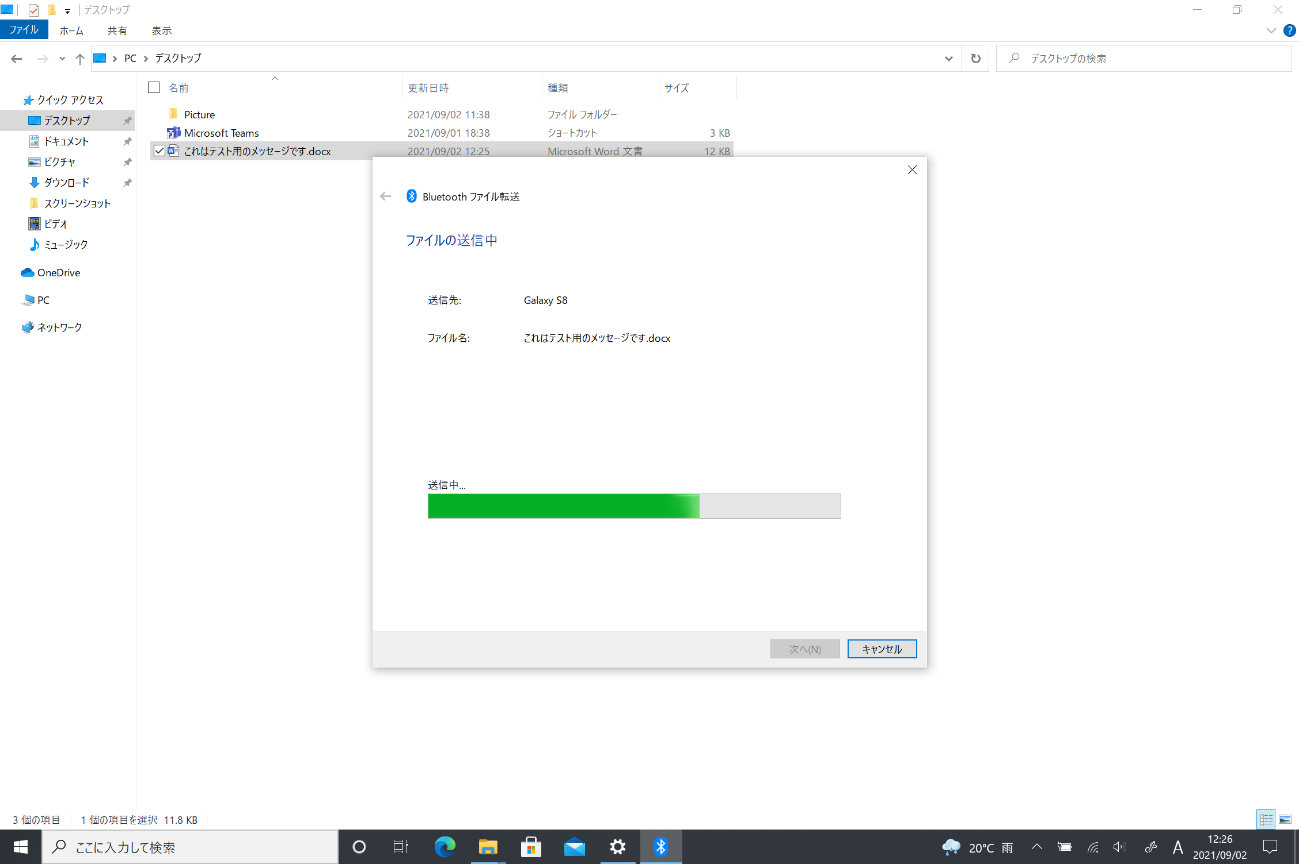Launch Microsoft Edge from the taskbar
1299x864 pixels.
[x=445, y=847]
